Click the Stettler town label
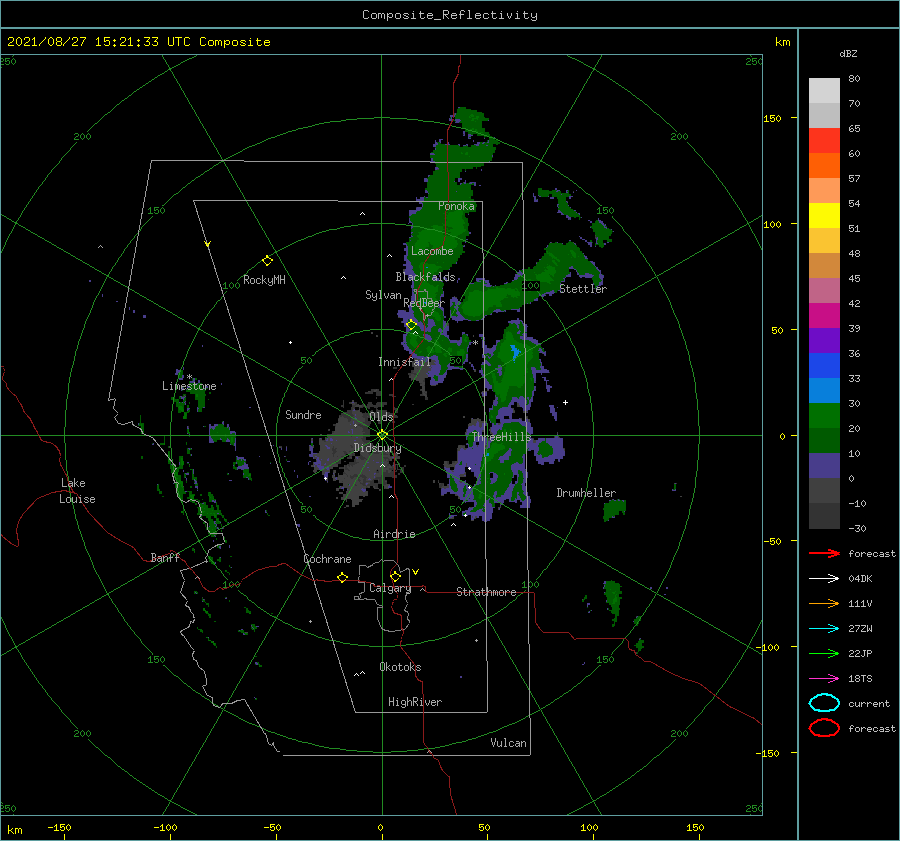 coord(583,289)
